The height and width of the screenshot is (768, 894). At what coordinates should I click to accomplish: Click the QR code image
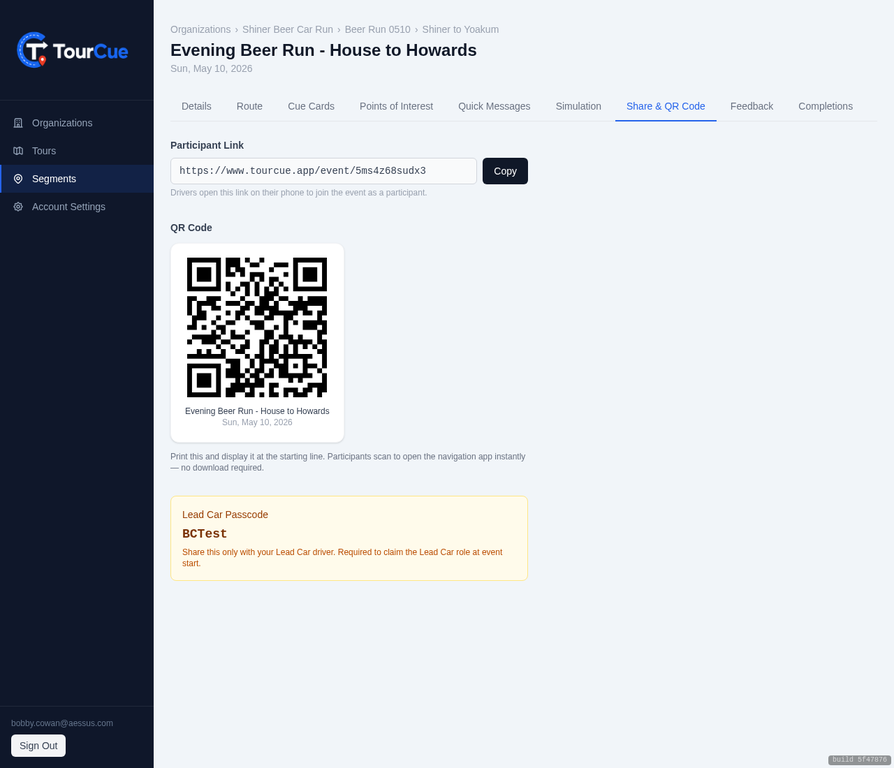pos(257,327)
